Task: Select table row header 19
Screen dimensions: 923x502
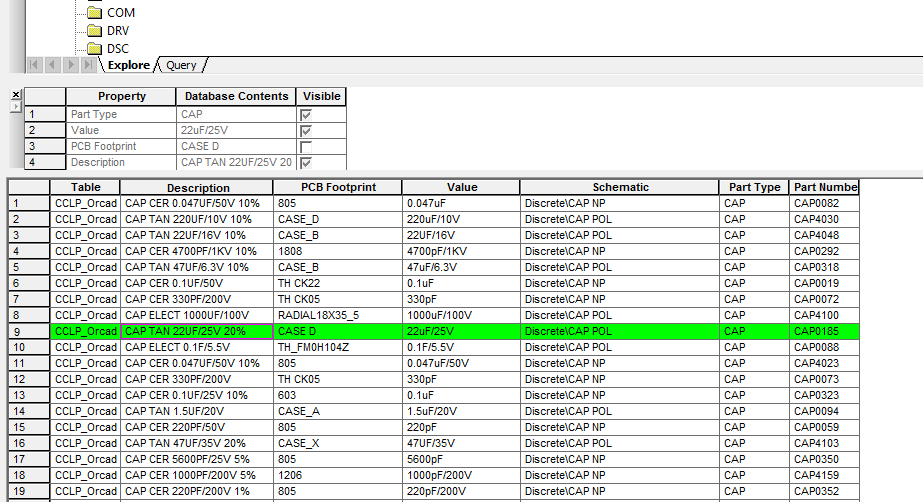Action: pos(29,491)
